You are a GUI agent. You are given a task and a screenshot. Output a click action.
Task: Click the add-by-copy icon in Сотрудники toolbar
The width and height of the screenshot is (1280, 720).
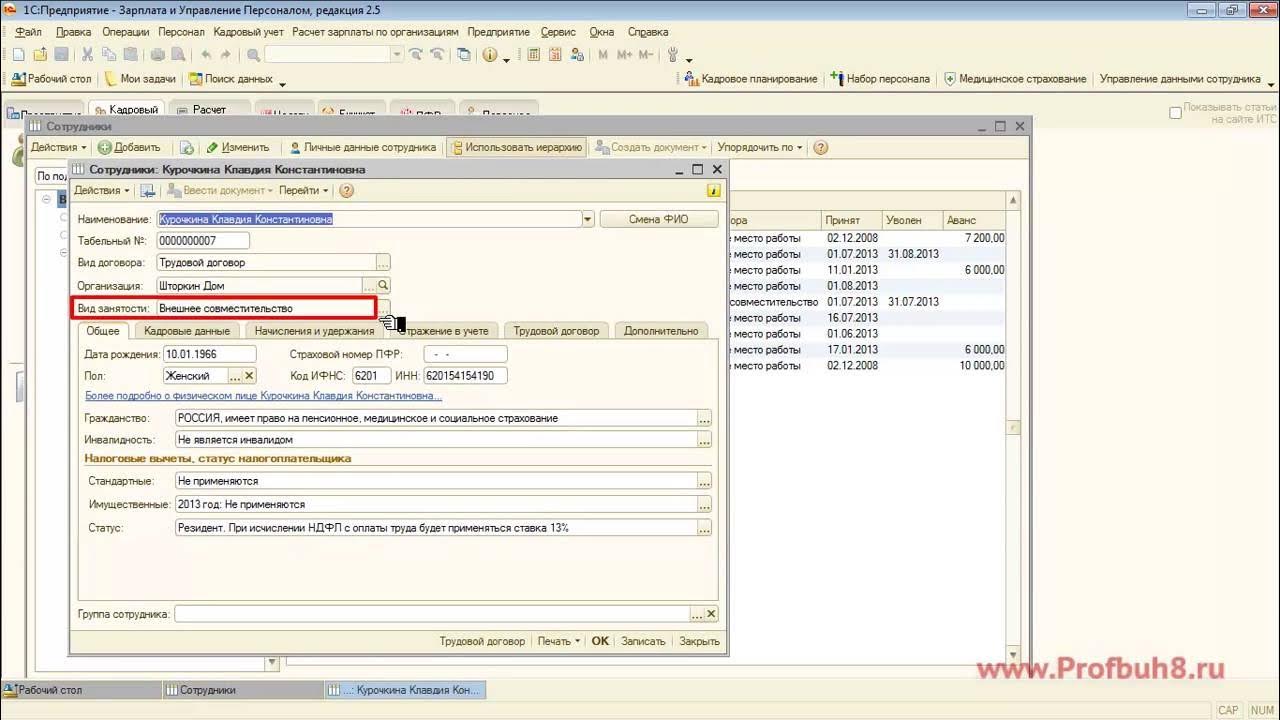[x=186, y=147]
